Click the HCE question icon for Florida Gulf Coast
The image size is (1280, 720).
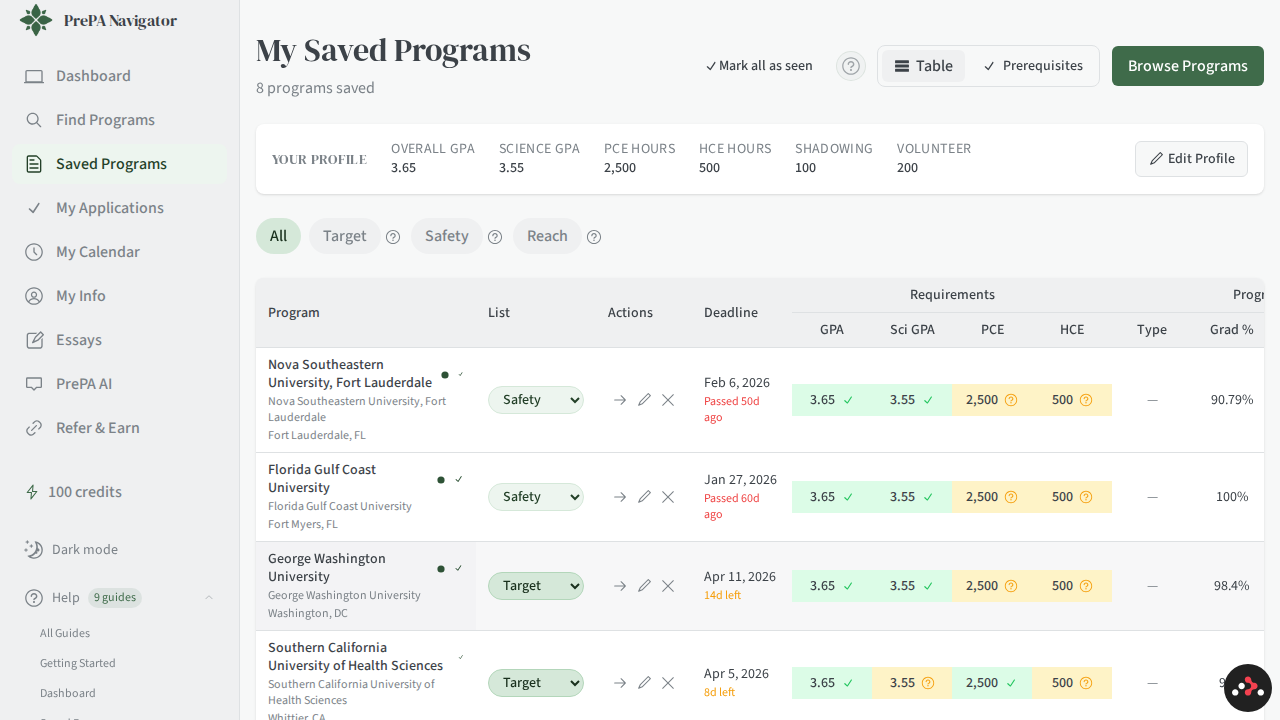pyautogui.click(x=1086, y=497)
